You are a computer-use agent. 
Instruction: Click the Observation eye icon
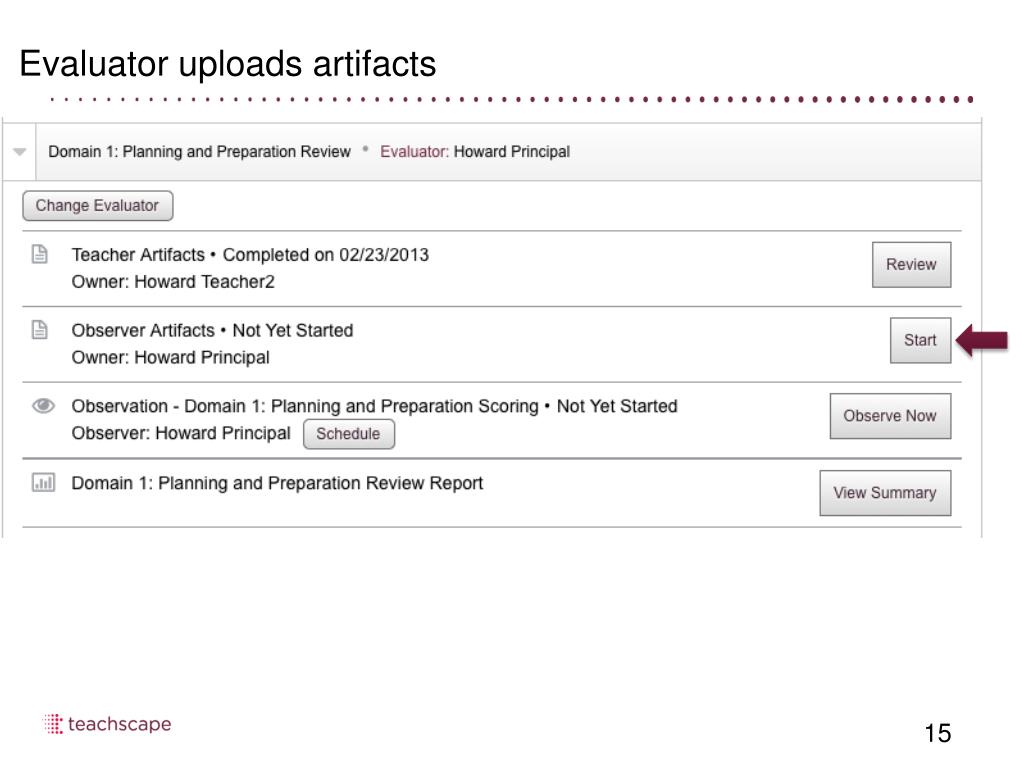(43, 406)
